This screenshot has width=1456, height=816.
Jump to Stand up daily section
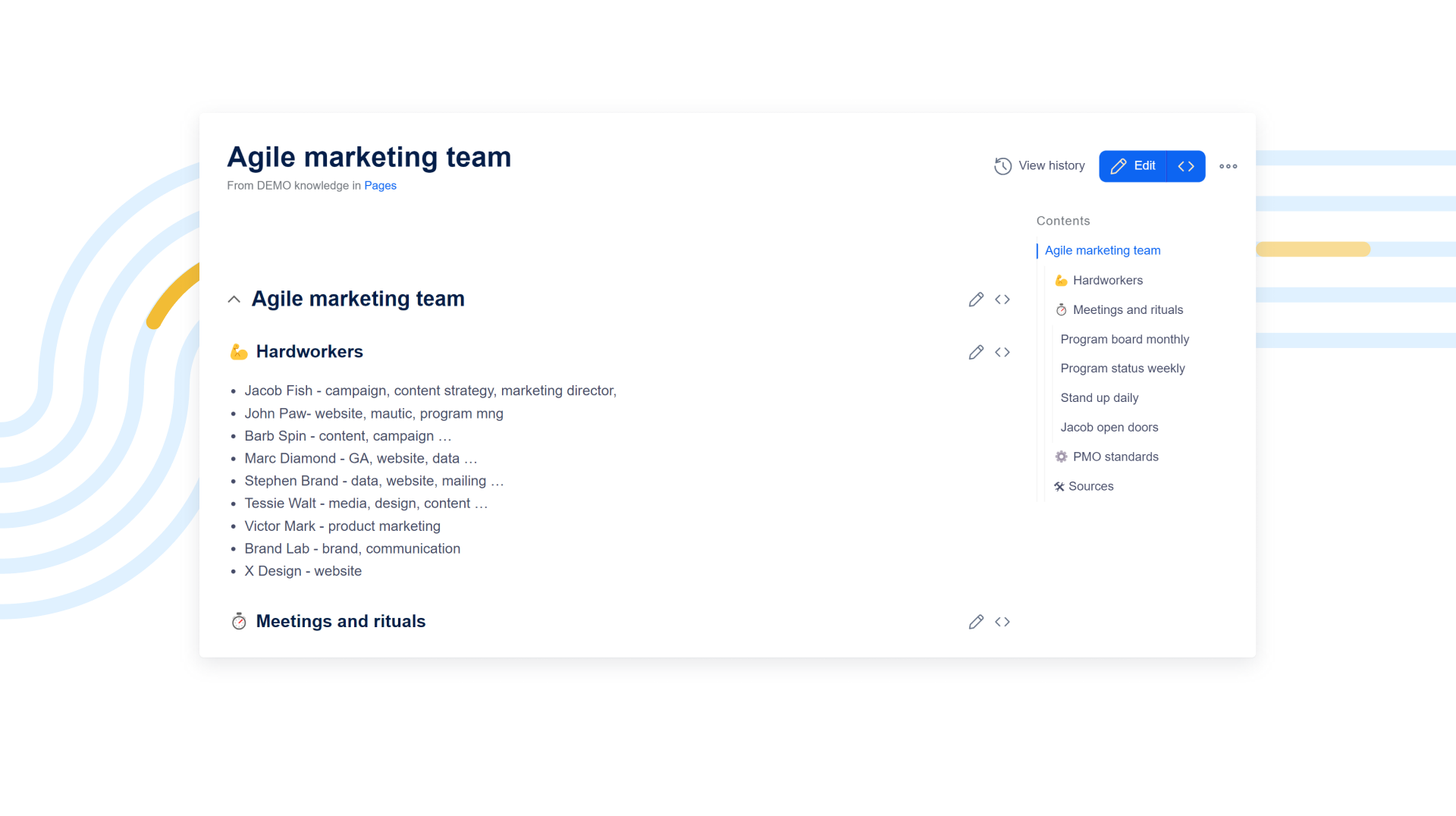[x=1099, y=398]
